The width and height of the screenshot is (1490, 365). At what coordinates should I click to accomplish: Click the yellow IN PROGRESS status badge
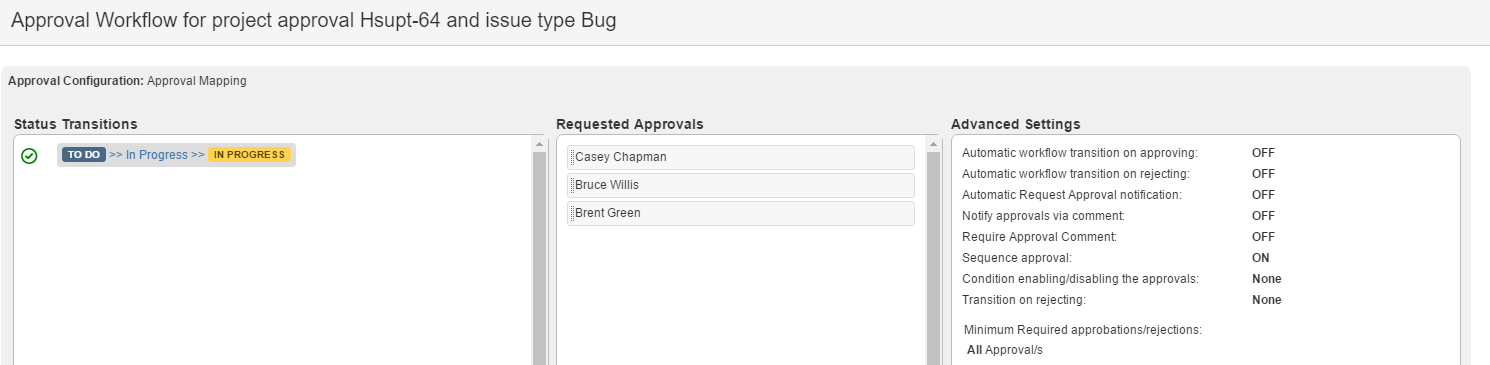point(250,155)
